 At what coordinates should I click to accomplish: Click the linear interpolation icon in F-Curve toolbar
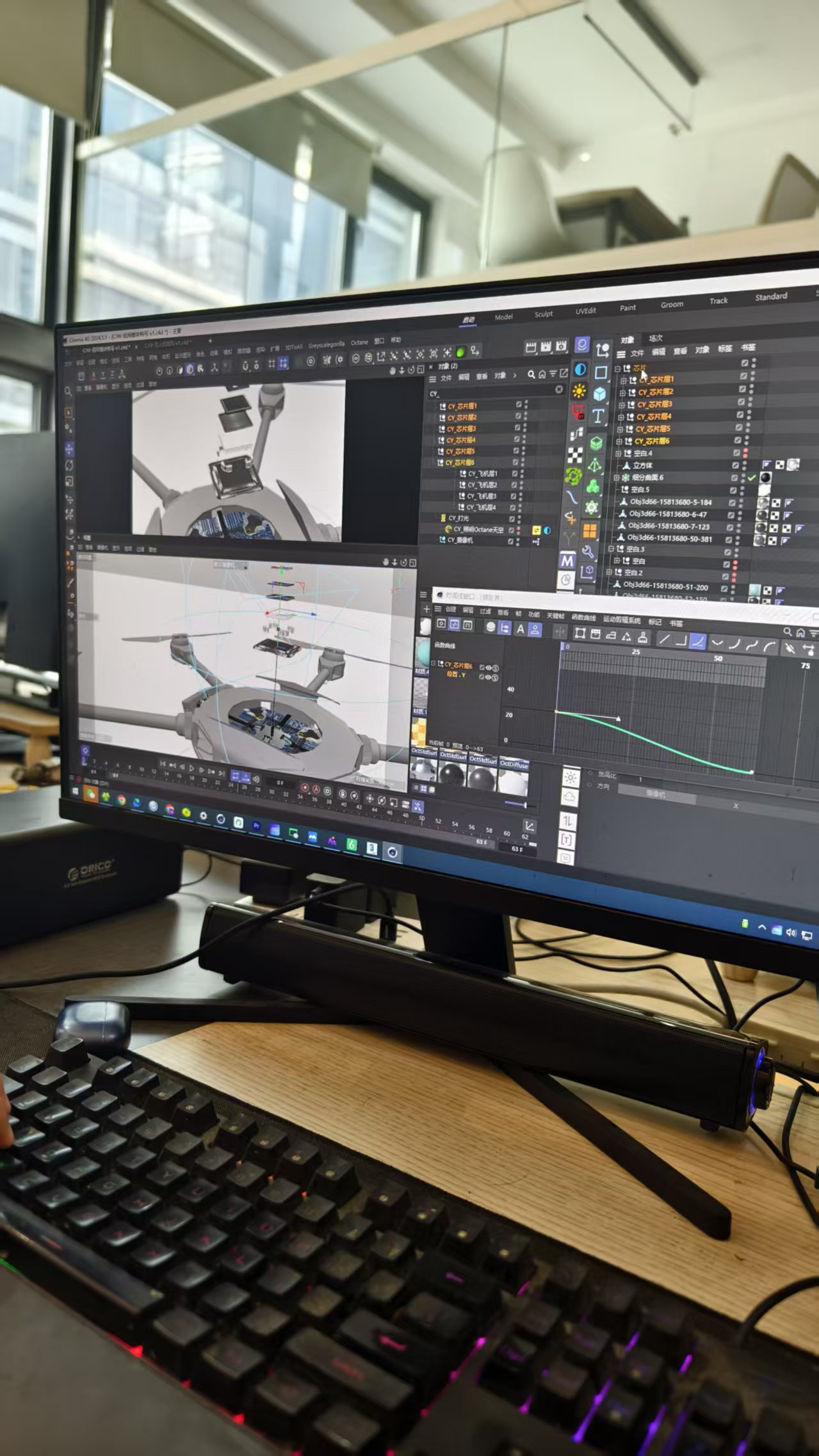(664, 639)
